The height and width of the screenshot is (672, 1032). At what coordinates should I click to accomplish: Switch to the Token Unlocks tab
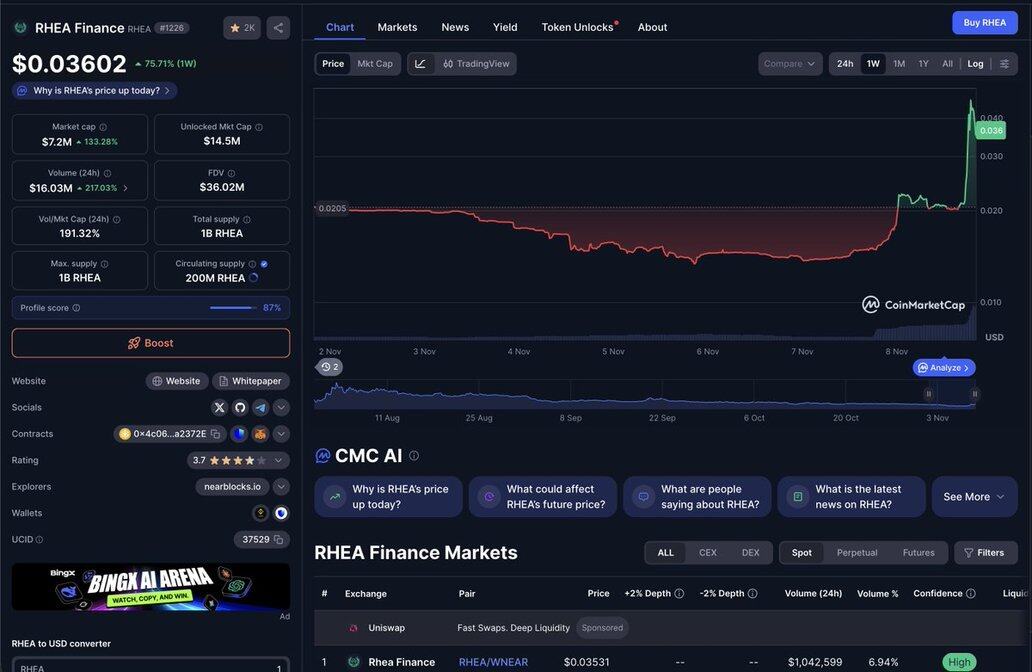click(x=577, y=27)
